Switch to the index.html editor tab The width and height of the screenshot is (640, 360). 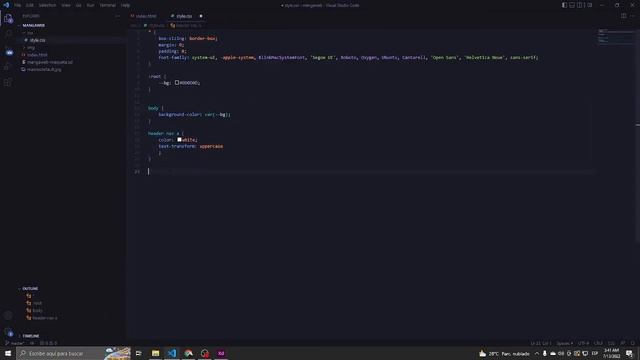[146, 16]
